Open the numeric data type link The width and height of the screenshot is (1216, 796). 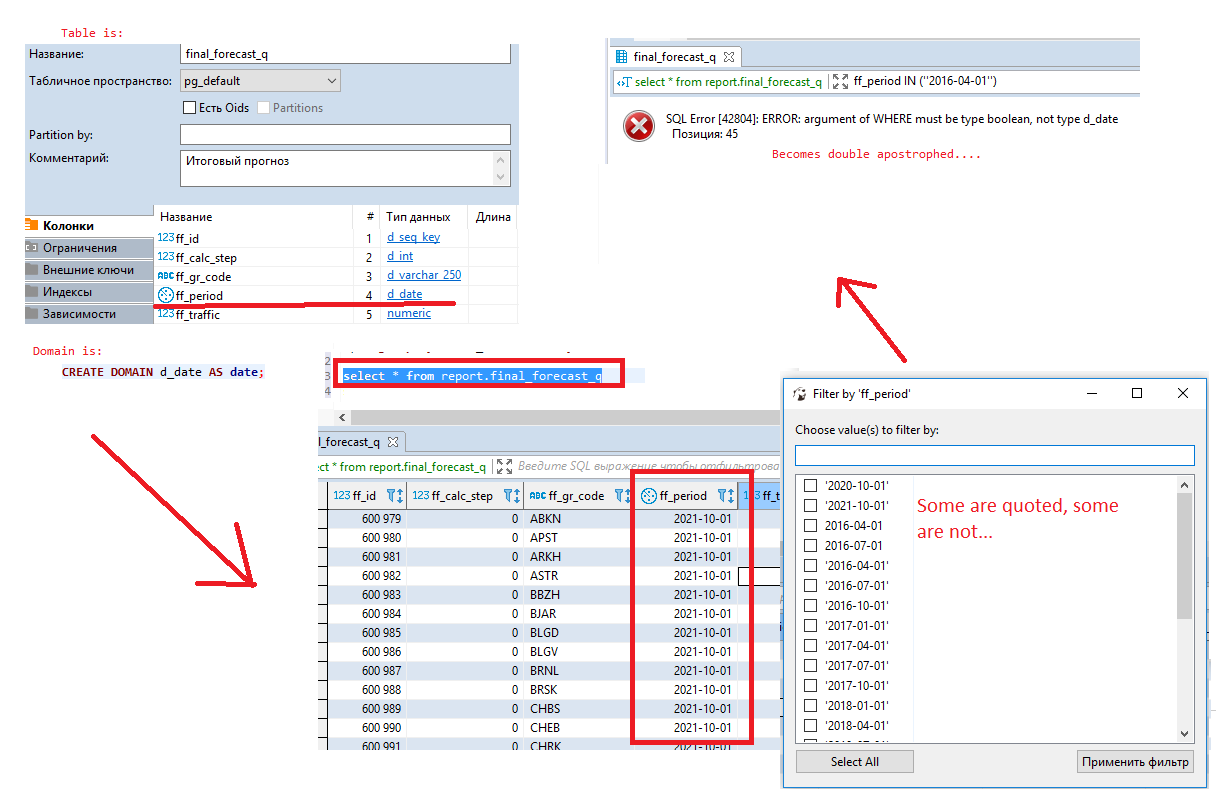409,313
